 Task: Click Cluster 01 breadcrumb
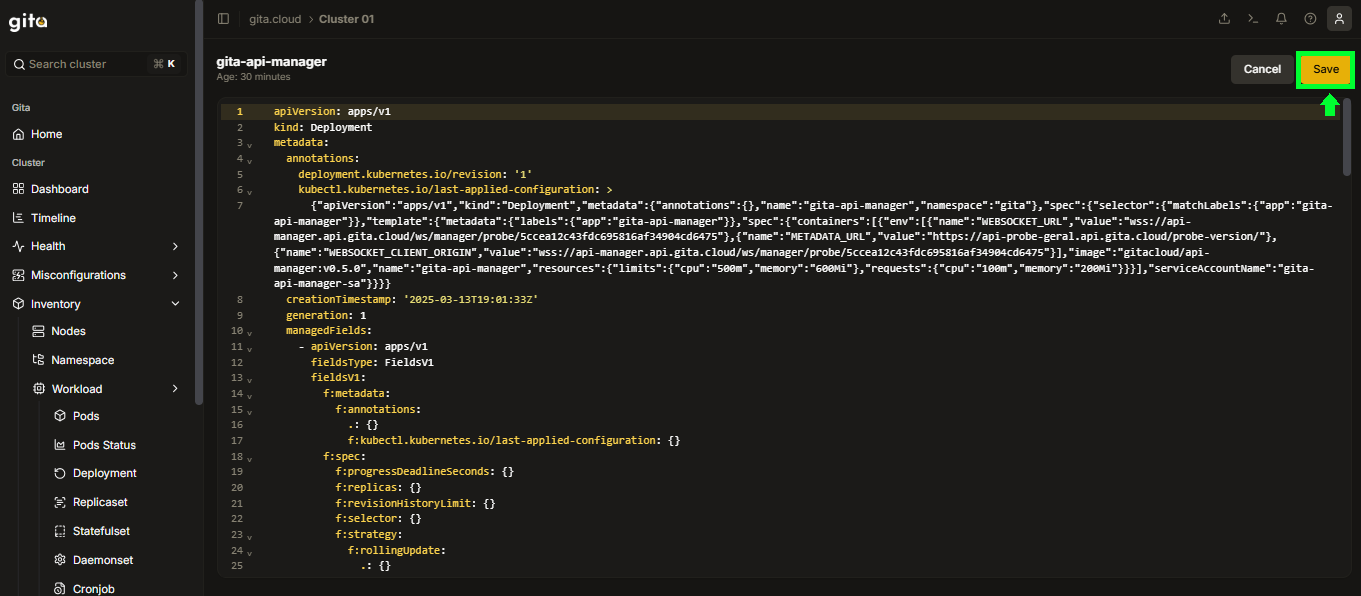(346, 19)
